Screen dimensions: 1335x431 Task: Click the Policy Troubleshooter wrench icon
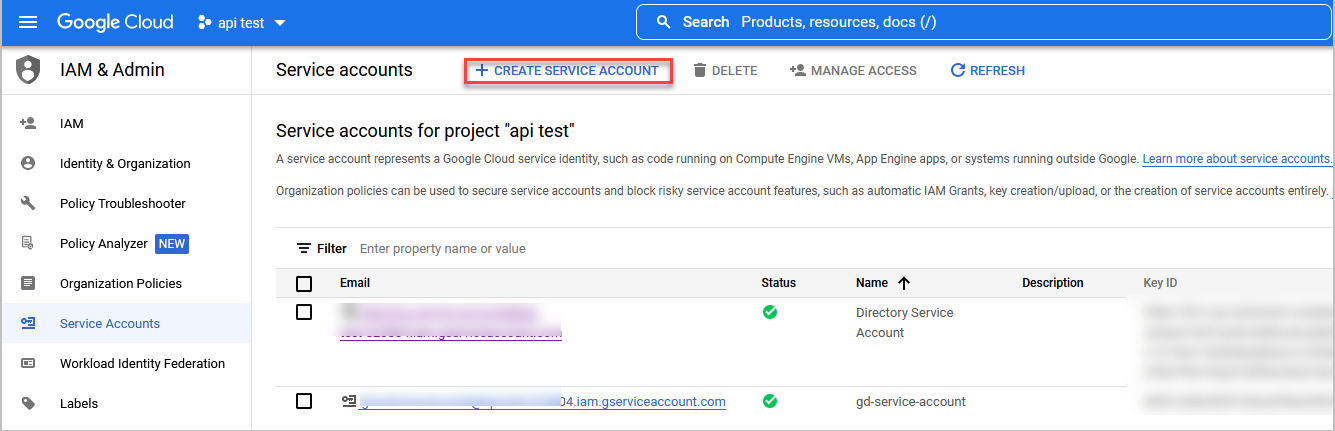point(28,203)
